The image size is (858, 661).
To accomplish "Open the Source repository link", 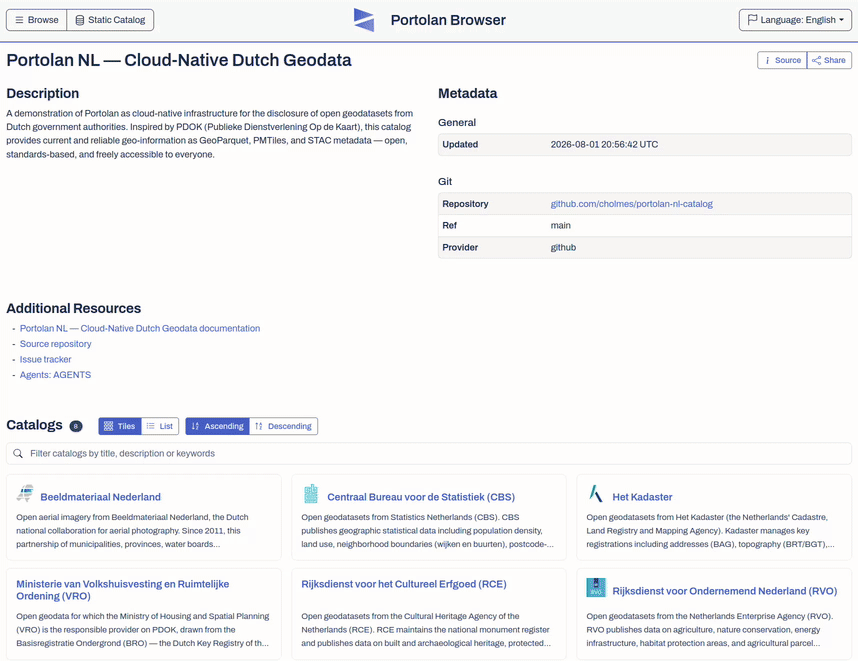I will click(56, 344).
